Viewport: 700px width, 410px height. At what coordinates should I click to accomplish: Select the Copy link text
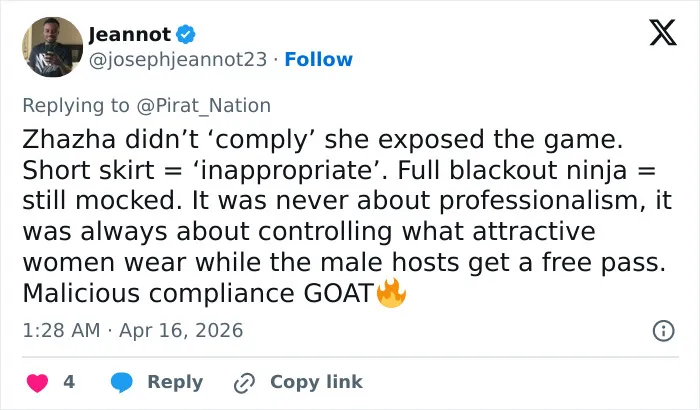pos(316,382)
